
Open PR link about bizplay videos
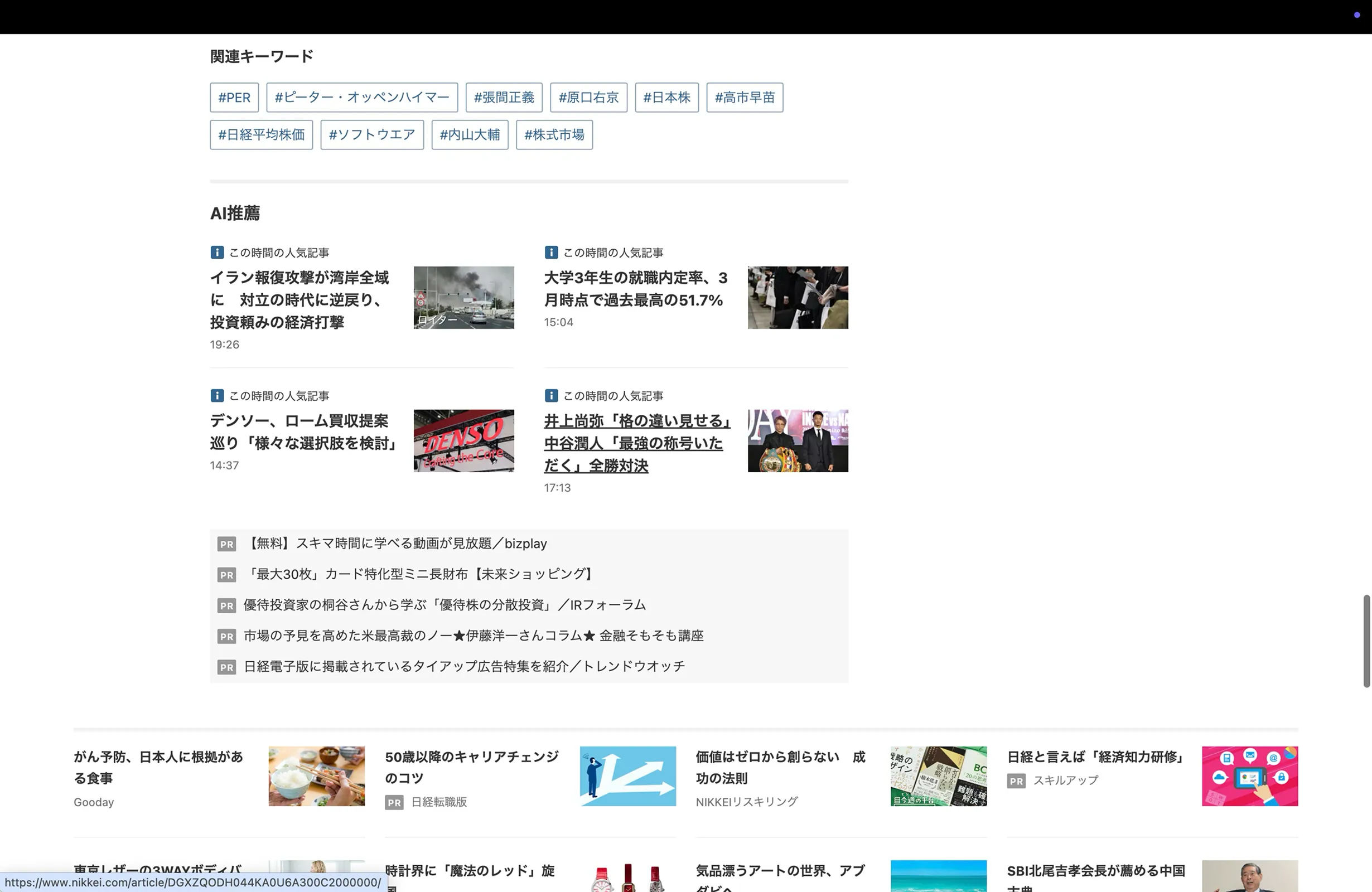(395, 544)
